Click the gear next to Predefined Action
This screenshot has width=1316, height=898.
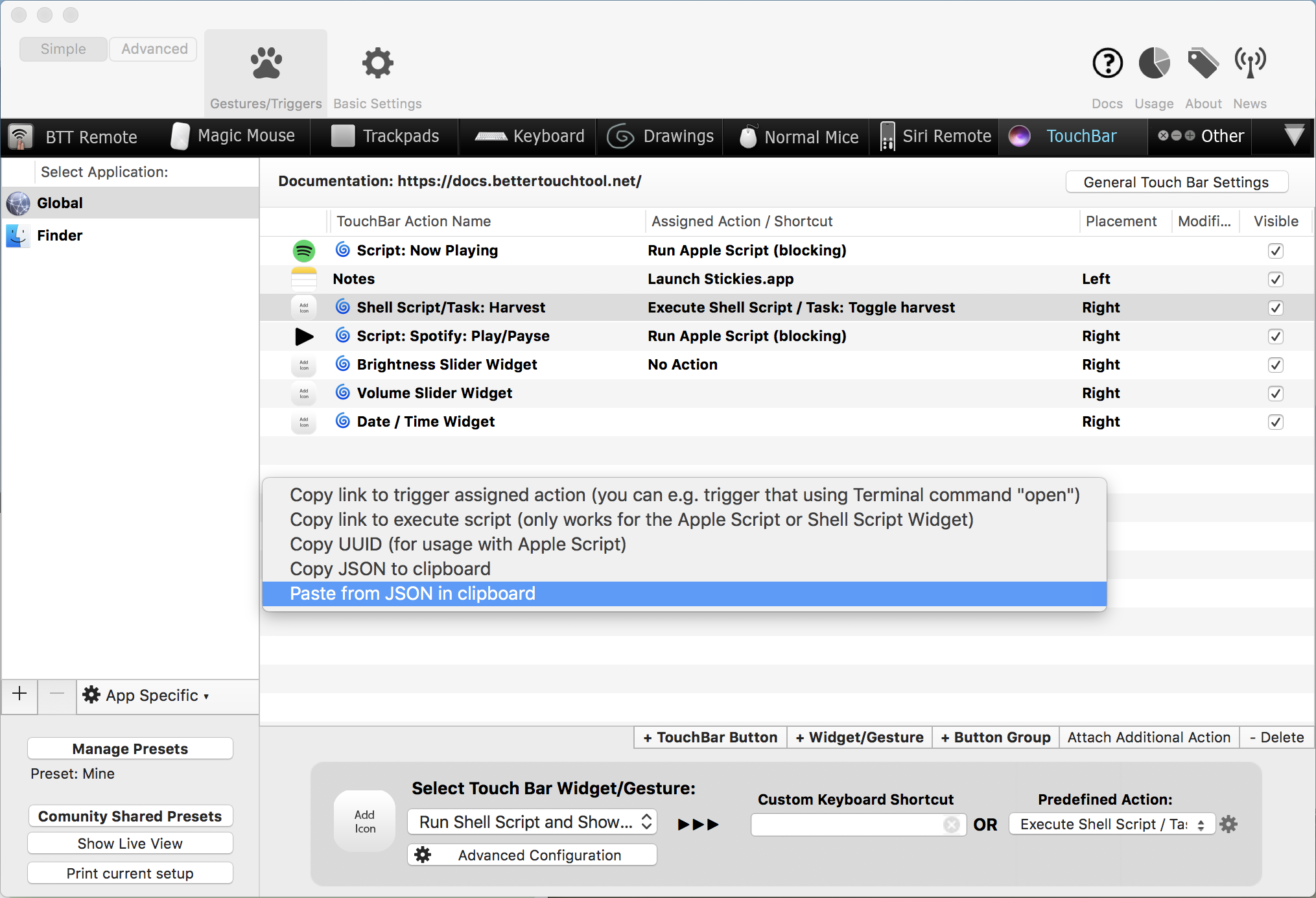1228,824
